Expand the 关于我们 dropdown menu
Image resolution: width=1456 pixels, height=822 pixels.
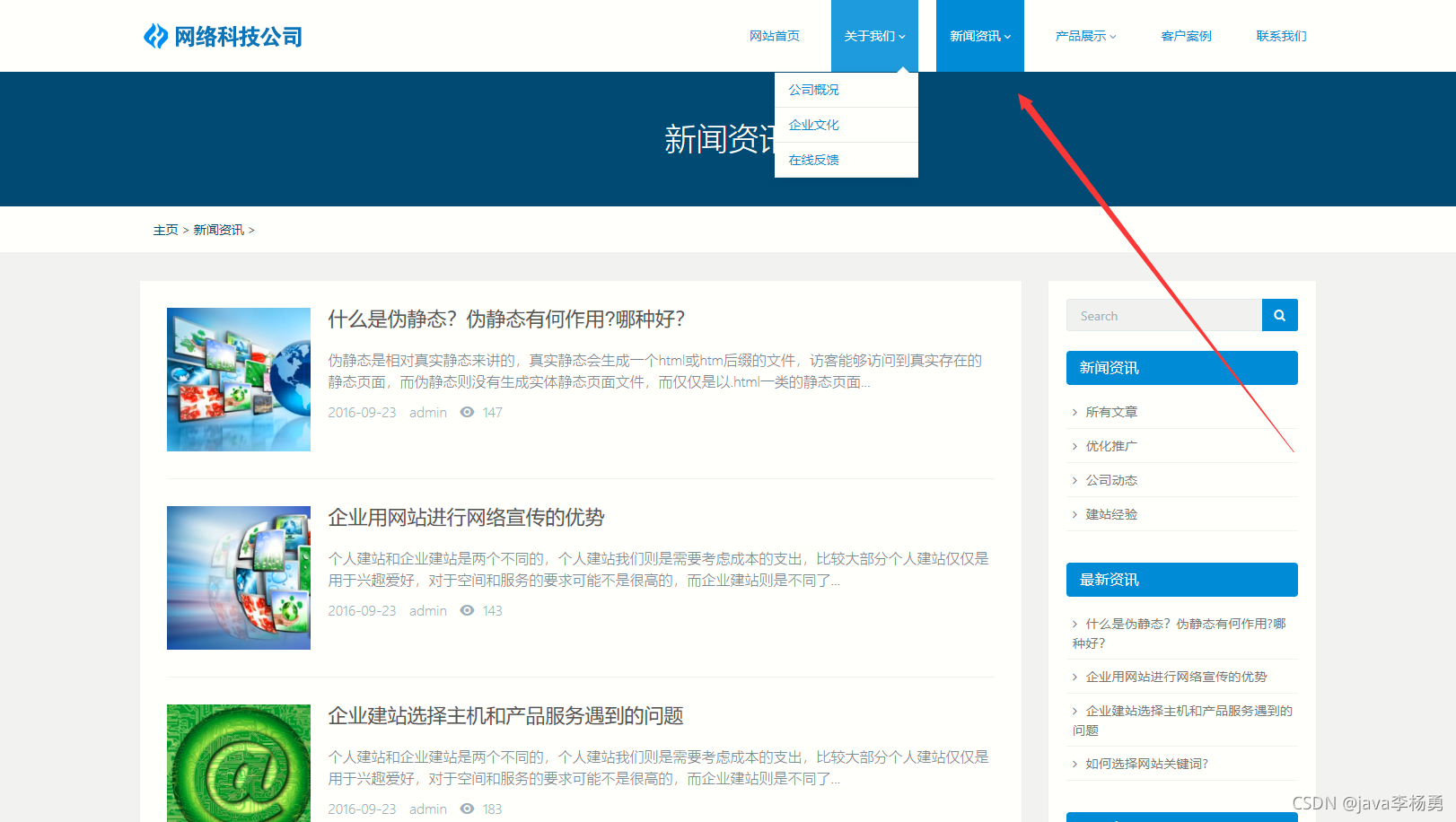[x=874, y=36]
